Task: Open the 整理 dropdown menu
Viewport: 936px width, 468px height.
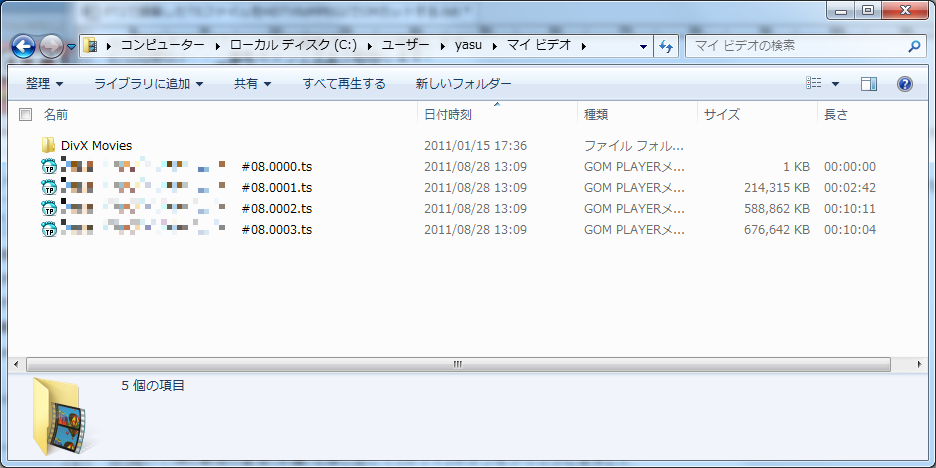Action: [x=44, y=84]
